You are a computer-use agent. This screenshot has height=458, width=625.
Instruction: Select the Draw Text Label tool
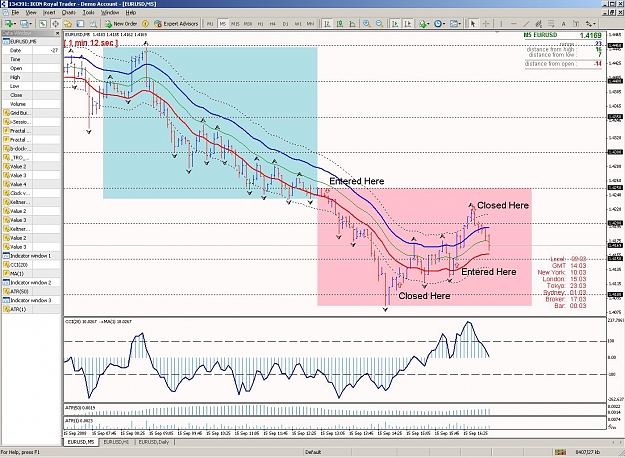tap(576, 24)
